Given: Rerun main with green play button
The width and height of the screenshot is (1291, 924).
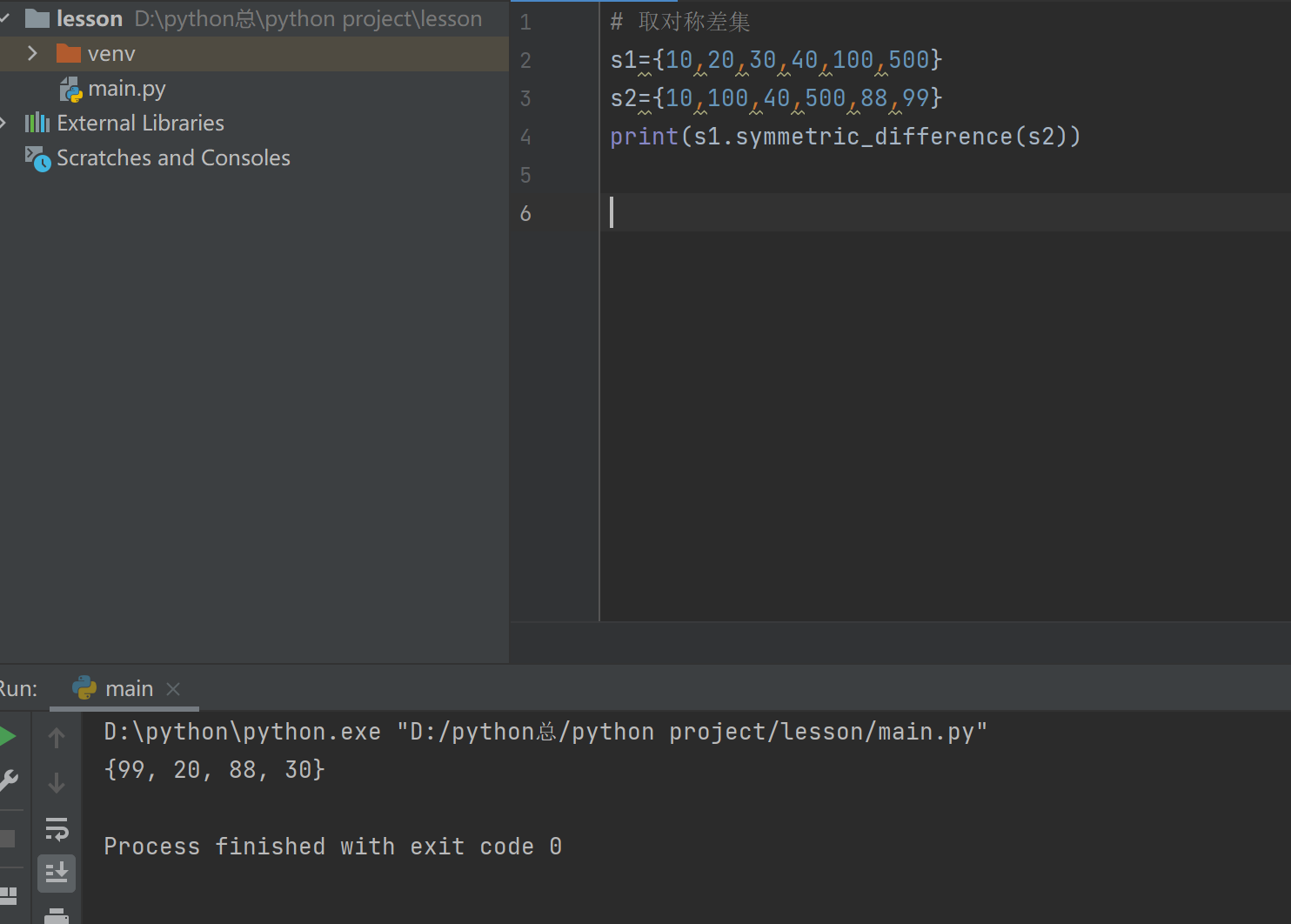Looking at the screenshot, I should [x=7, y=736].
